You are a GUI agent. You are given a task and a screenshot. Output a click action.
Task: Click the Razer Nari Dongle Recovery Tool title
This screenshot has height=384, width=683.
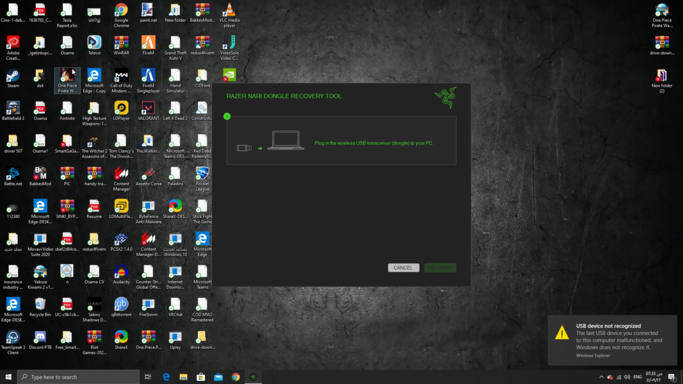tap(284, 96)
